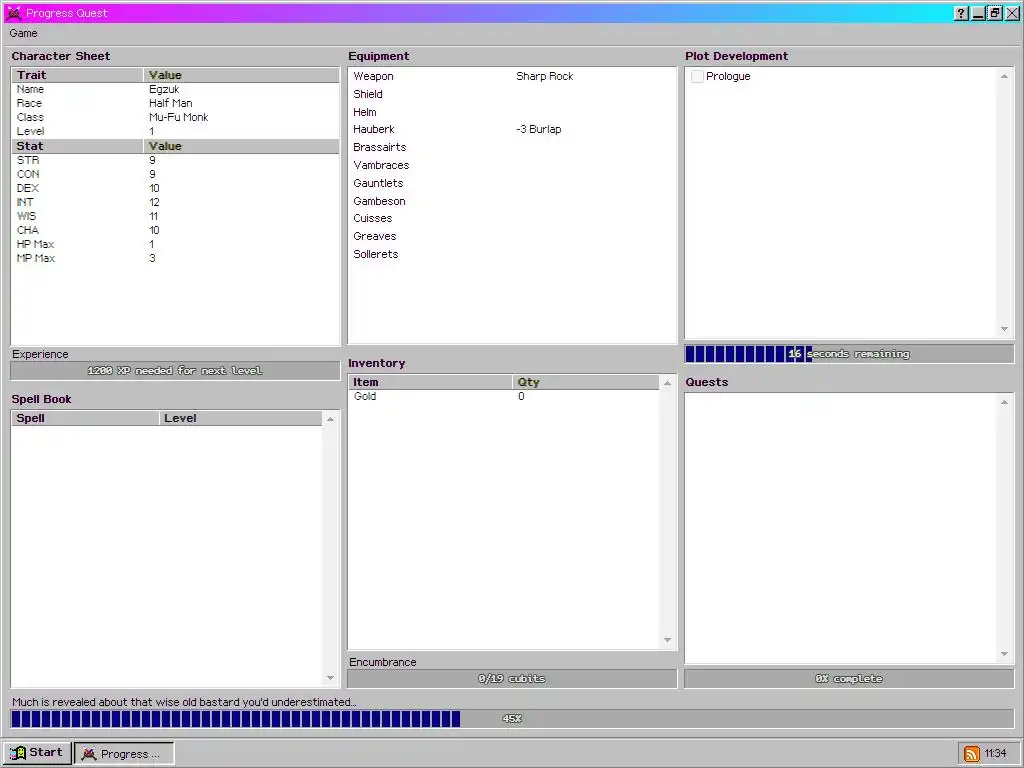Click the Qty column header in Inventory
Viewport: 1024px width, 768px height.
pos(586,382)
